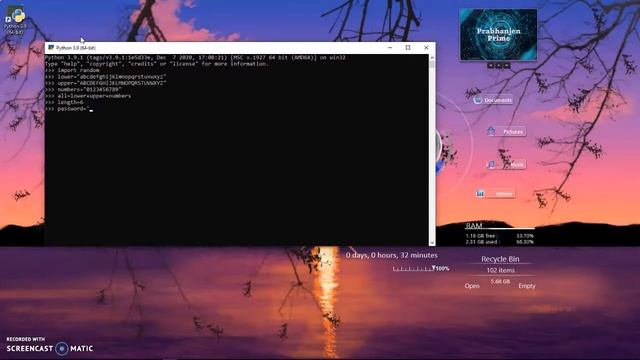Image resolution: width=640 pixels, height=360 pixels.
Task: Open the Python 3.9 desktop shortcut icon
Action: pyautogui.click(x=16, y=20)
